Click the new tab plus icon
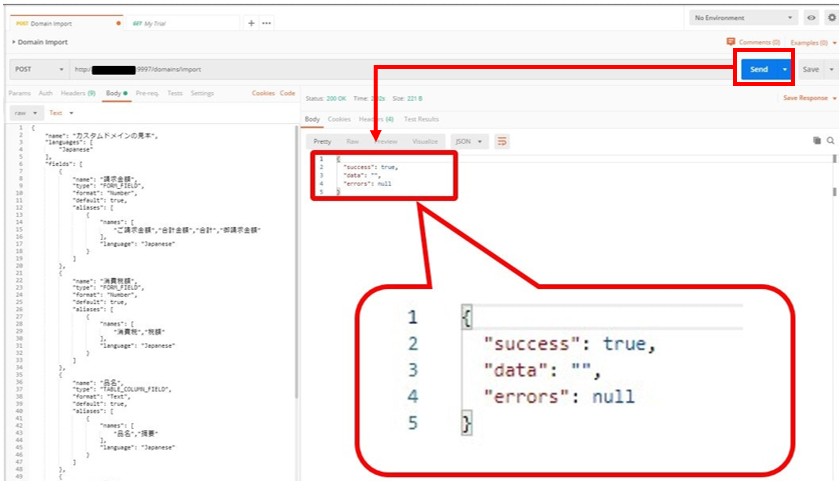839x481 pixels. (x=251, y=23)
